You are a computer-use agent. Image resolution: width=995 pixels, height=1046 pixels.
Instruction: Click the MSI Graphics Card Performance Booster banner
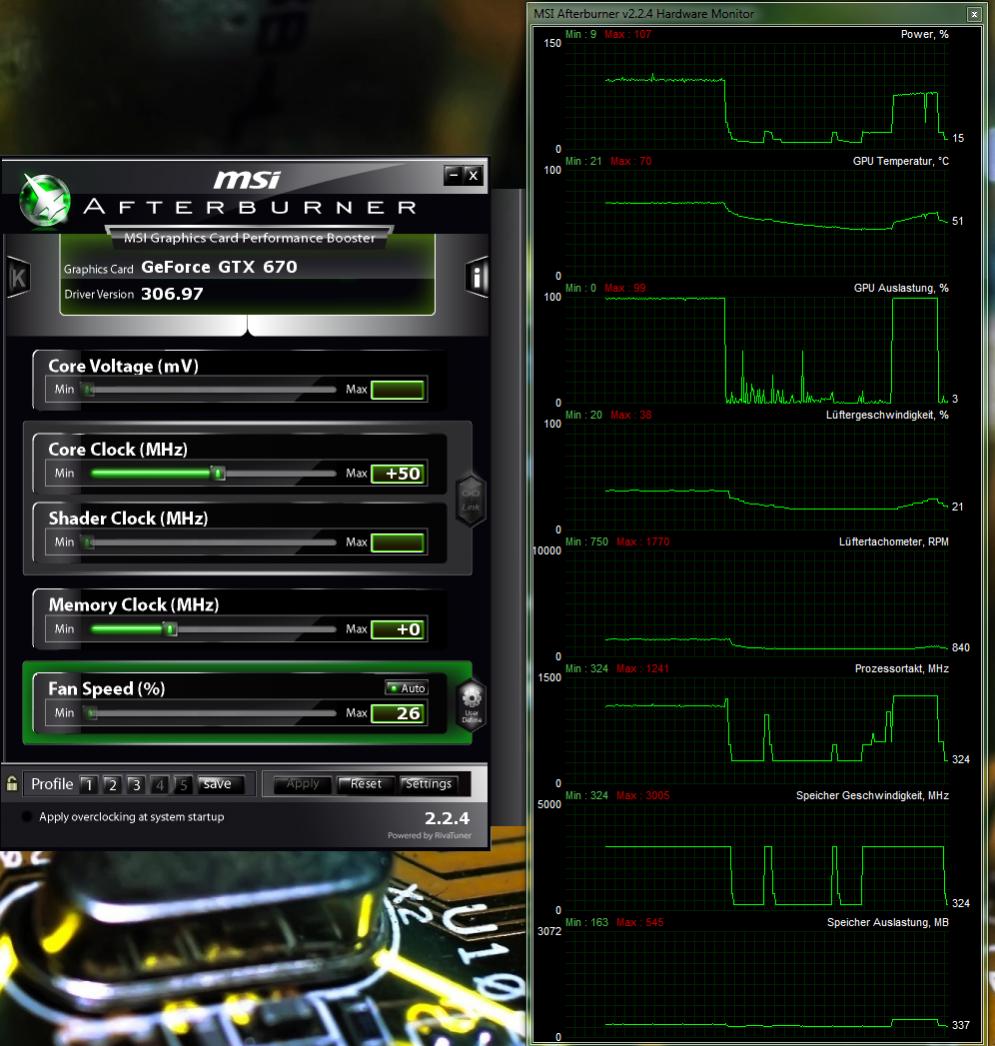coord(249,237)
